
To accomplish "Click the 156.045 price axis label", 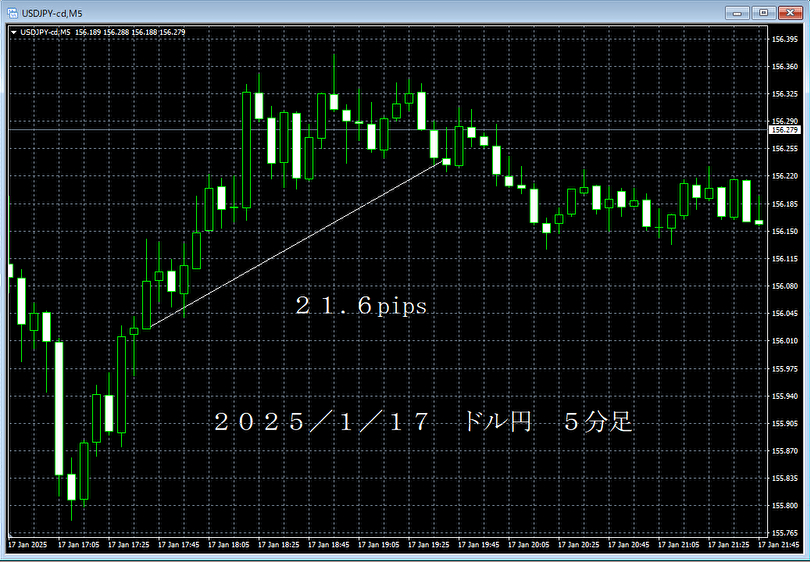I will click(785, 314).
